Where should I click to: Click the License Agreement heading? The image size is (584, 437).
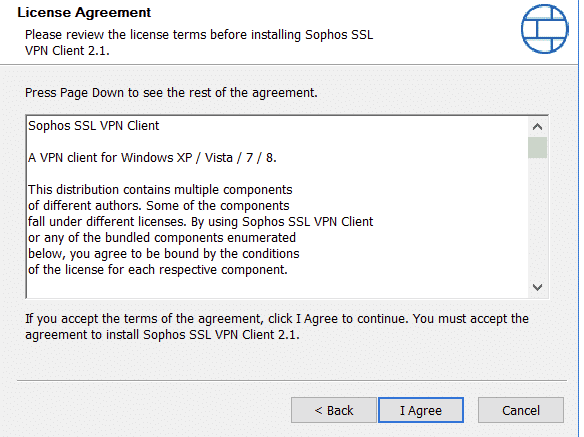[84, 12]
